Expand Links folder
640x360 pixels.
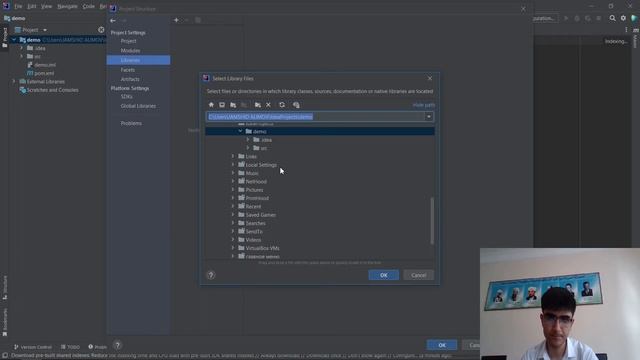coord(233,156)
